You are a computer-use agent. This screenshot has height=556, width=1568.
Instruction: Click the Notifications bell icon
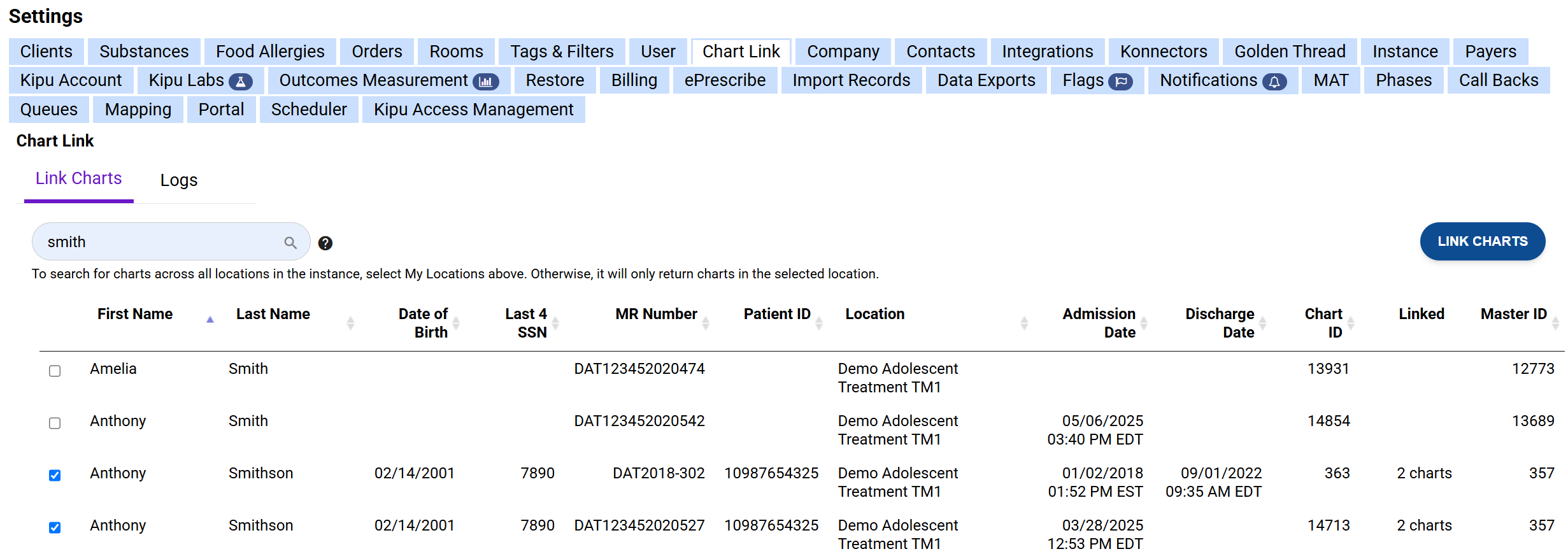[1274, 82]
